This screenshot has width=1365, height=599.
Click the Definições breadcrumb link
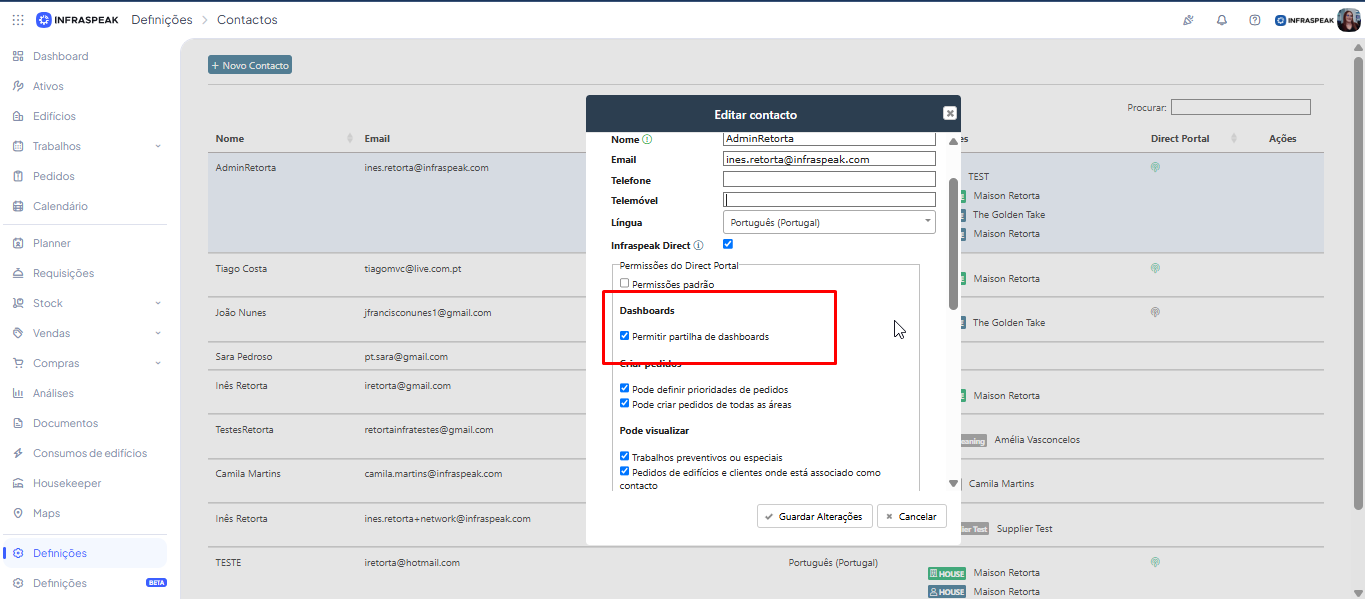162,20
